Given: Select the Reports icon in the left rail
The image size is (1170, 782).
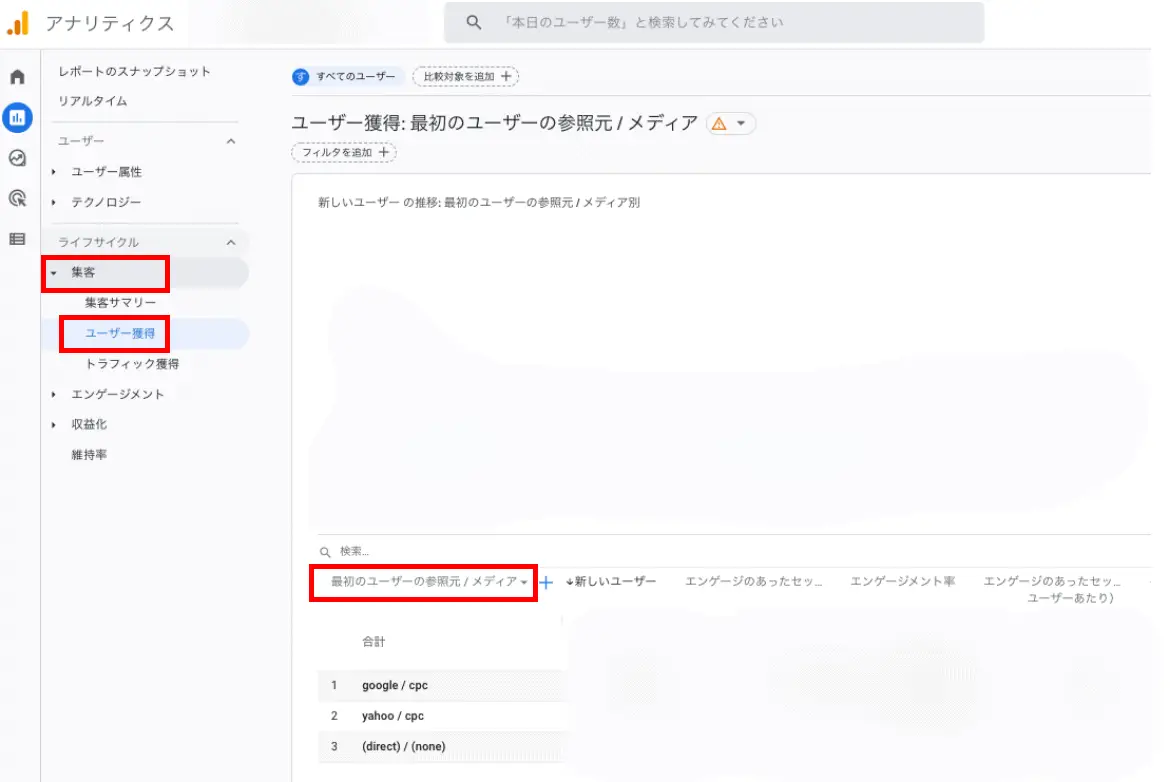Looking at the screenshot, I should coord(16,117).
